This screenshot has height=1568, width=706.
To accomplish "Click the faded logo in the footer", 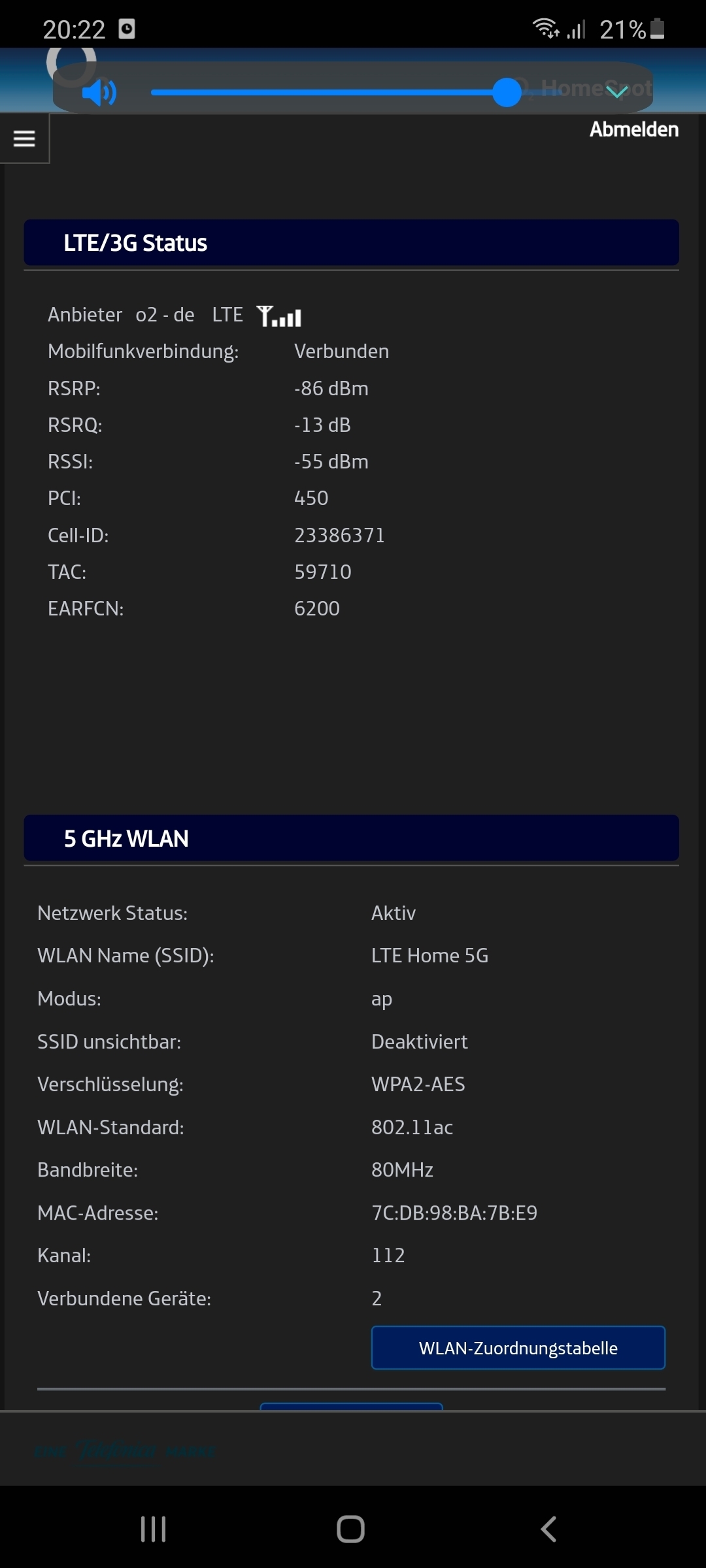I will pyautogui.click(x=124, y=1452).
